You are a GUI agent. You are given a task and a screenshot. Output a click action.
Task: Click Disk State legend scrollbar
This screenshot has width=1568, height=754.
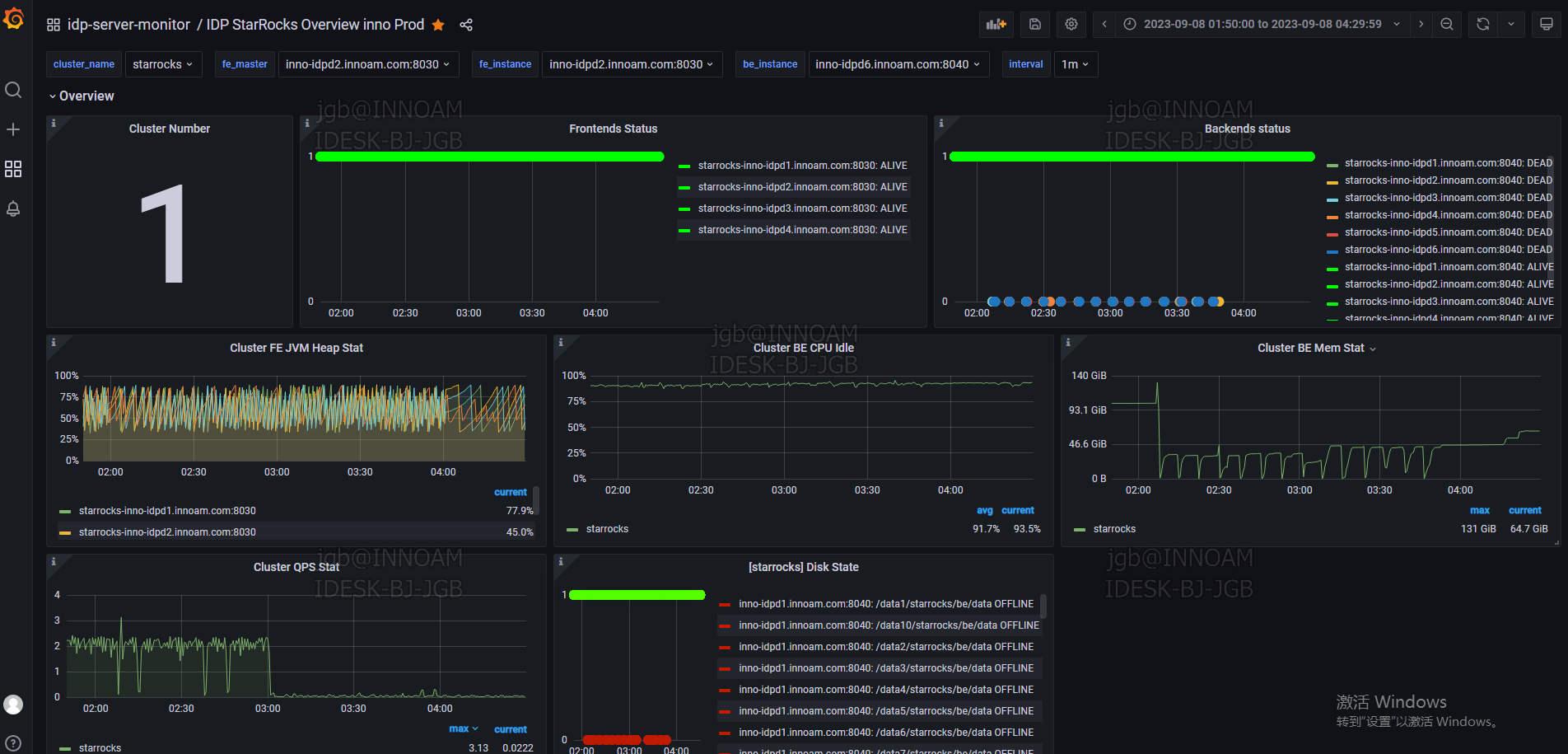point(1043,606)
